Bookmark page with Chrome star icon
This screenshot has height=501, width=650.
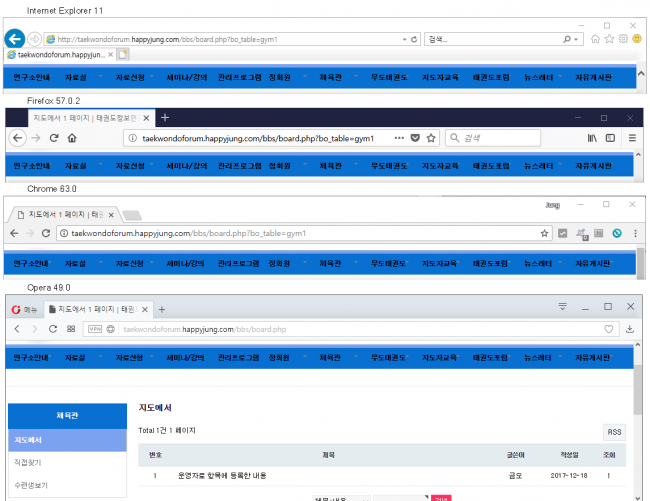tap(544, 233)
